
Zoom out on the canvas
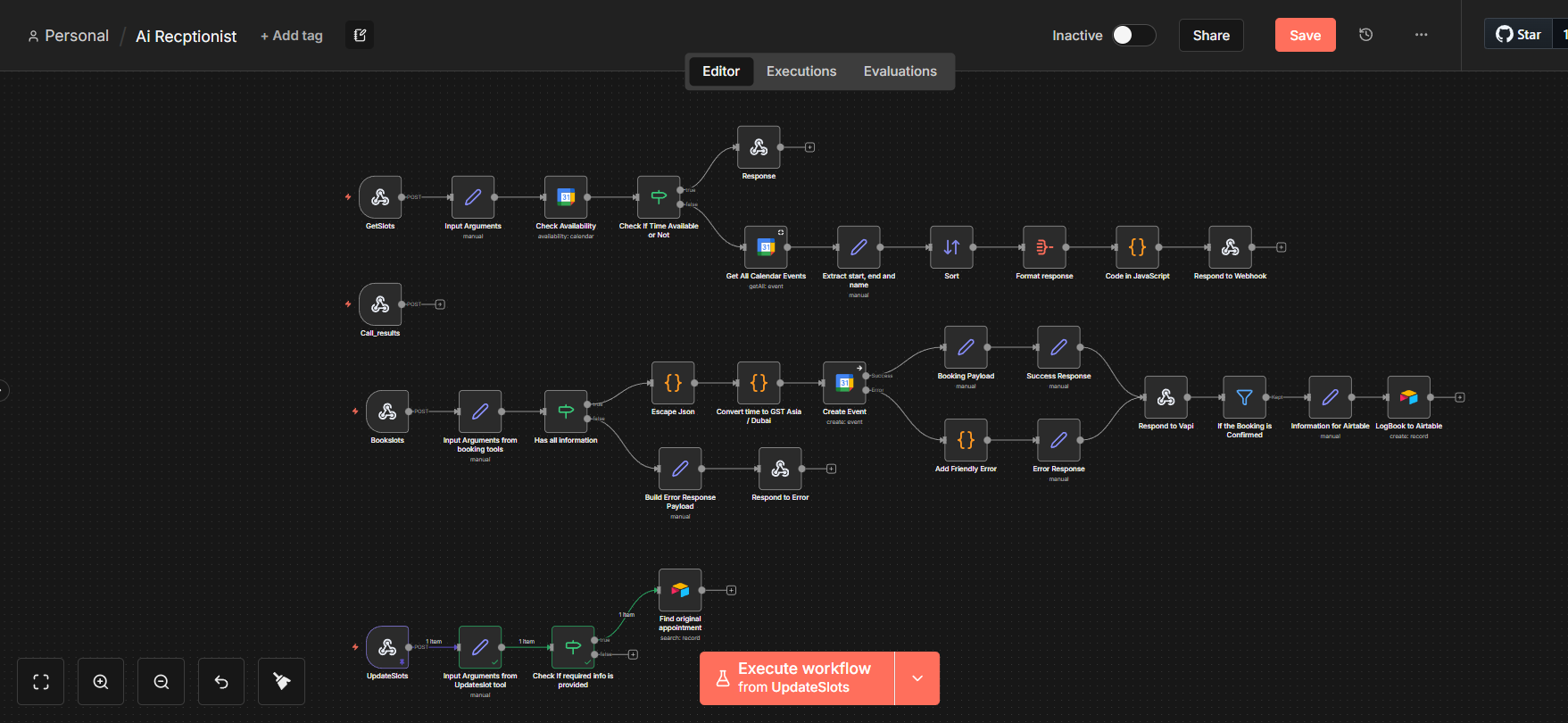162,682
